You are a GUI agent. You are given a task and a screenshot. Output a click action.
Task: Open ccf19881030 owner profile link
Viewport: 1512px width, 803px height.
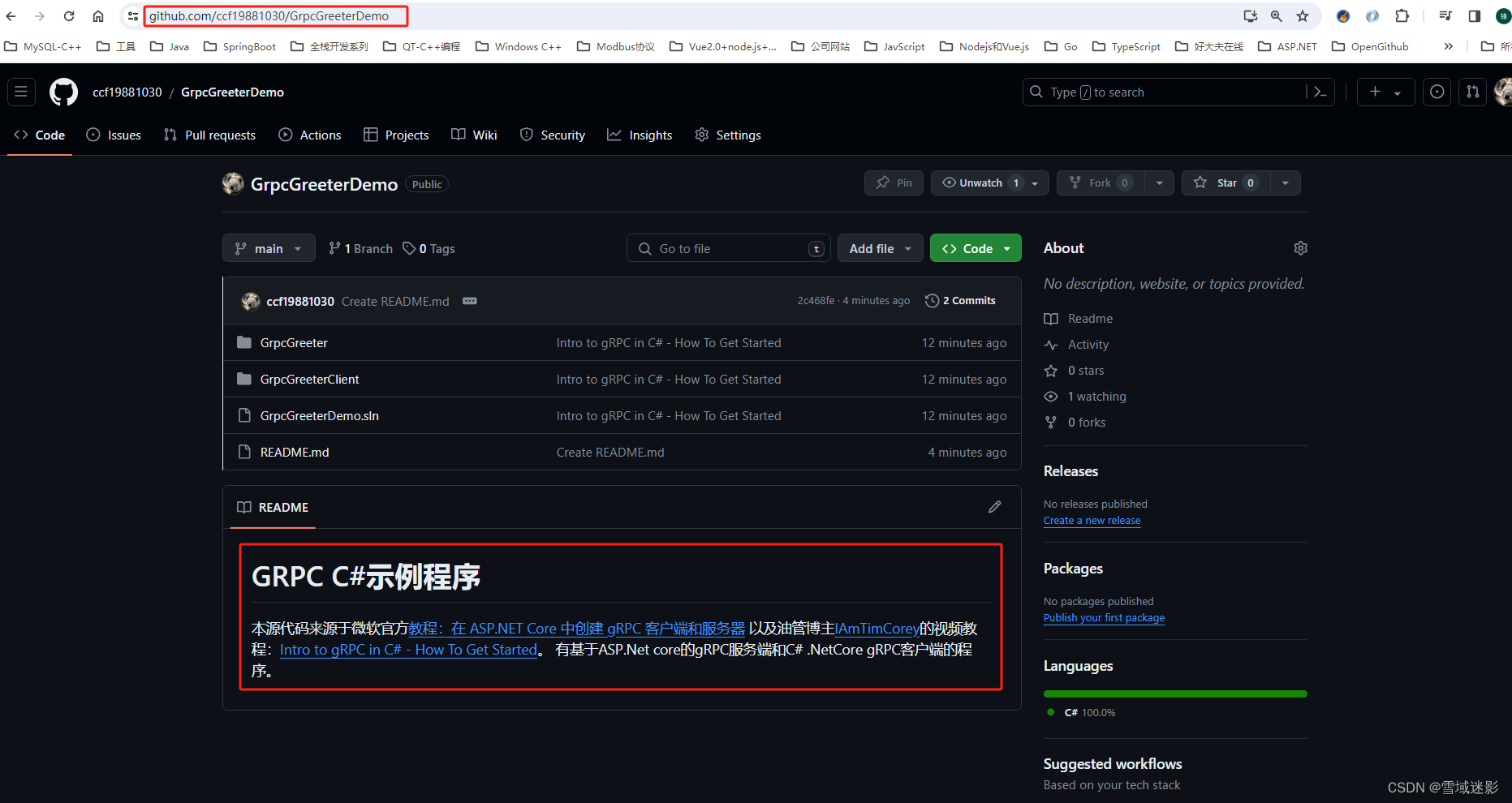(x=127, y=92)
